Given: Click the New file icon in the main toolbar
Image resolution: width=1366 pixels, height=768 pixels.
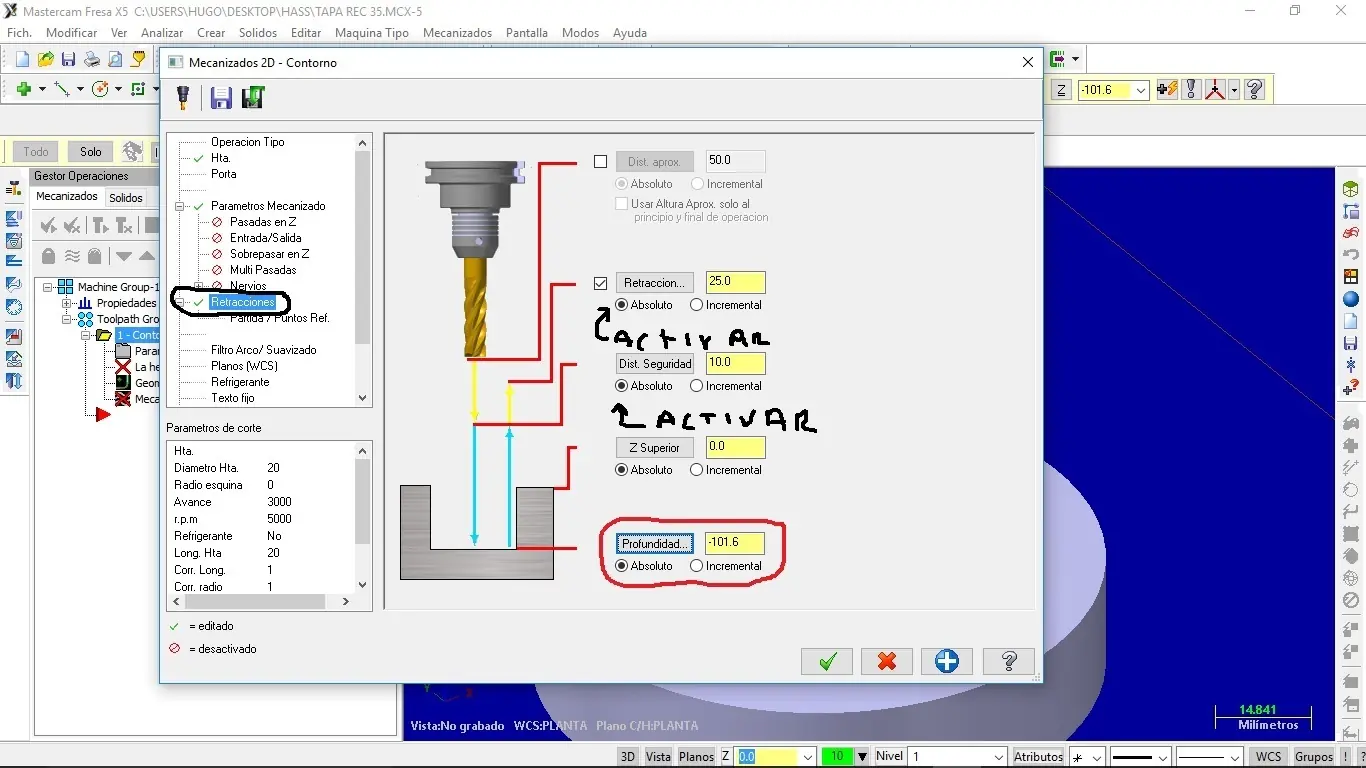Looking at the screenshot, I should pos(22,60).
